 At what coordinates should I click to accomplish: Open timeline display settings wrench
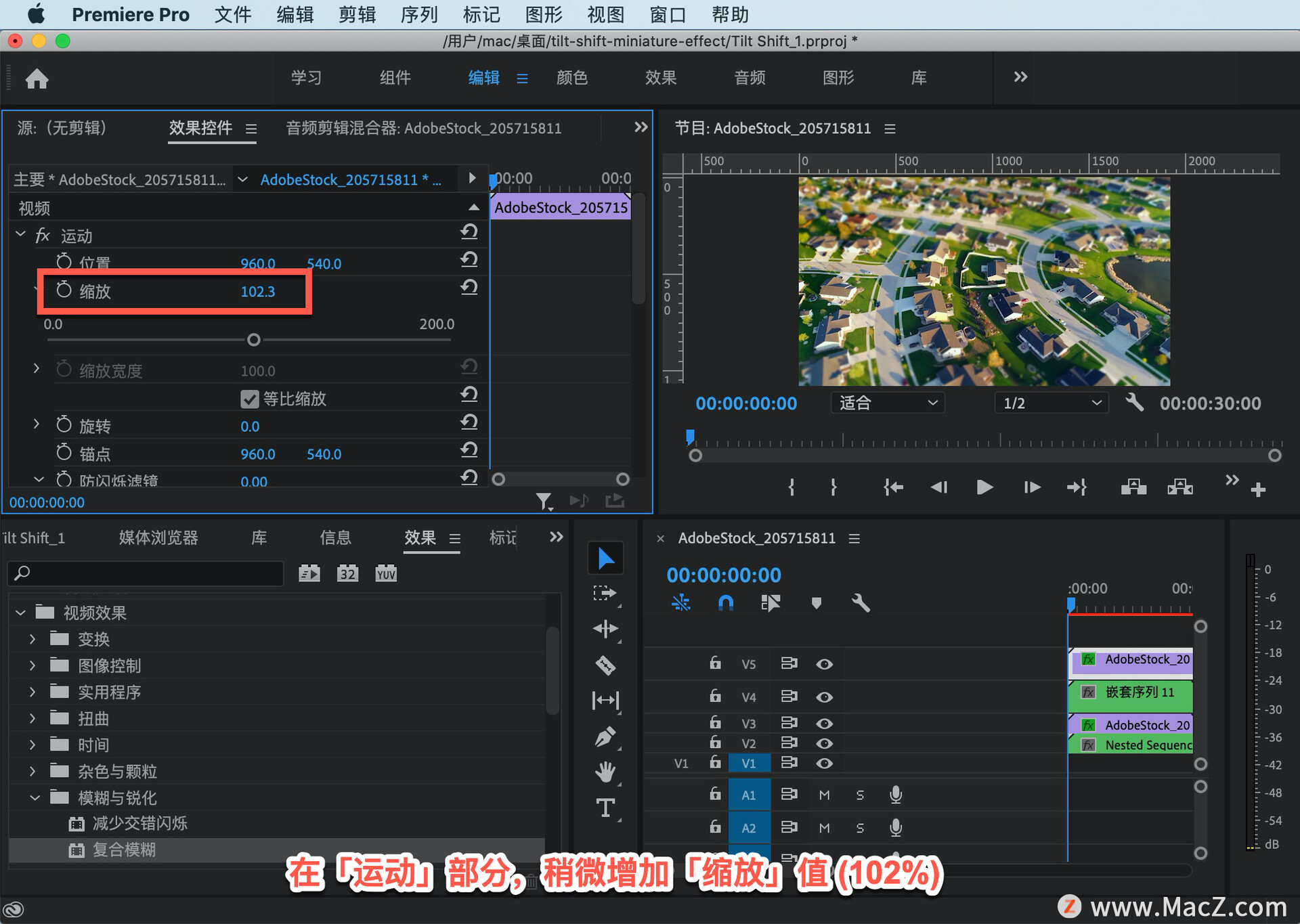tap(861, 602)
